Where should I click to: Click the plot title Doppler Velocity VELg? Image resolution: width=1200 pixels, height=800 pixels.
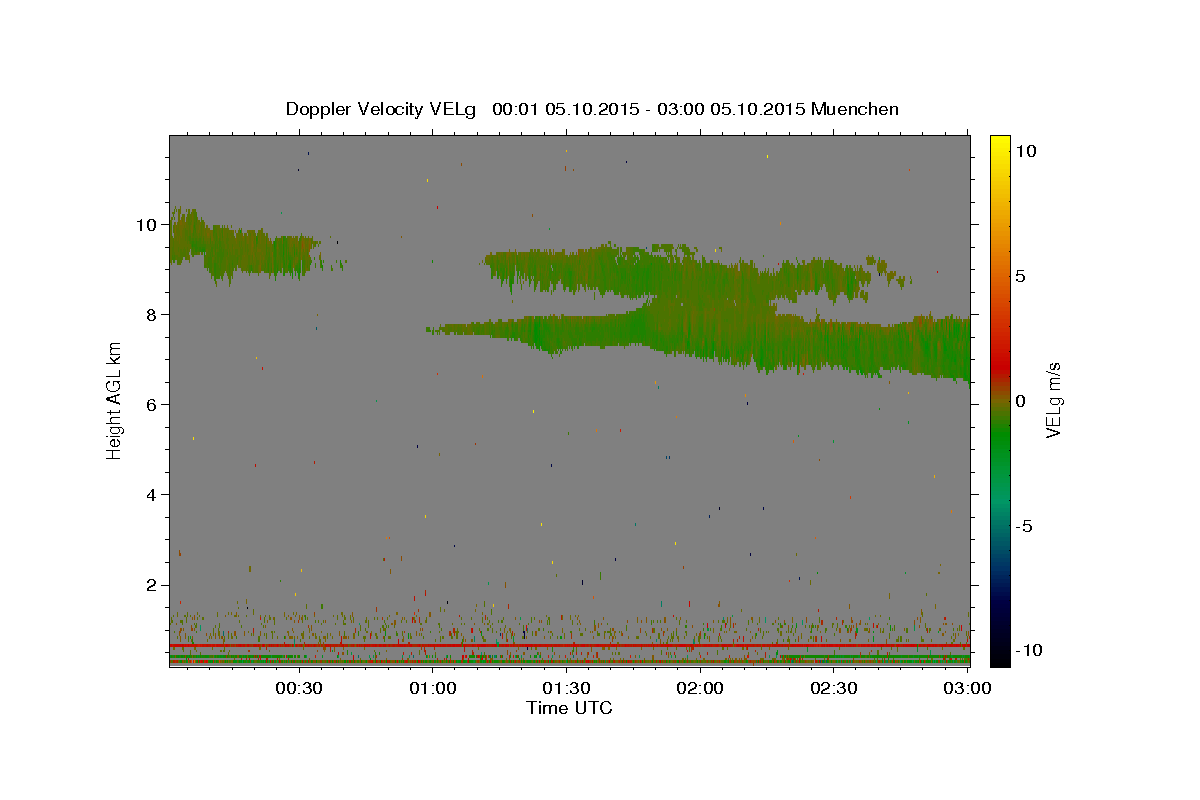tap(592, 109)
